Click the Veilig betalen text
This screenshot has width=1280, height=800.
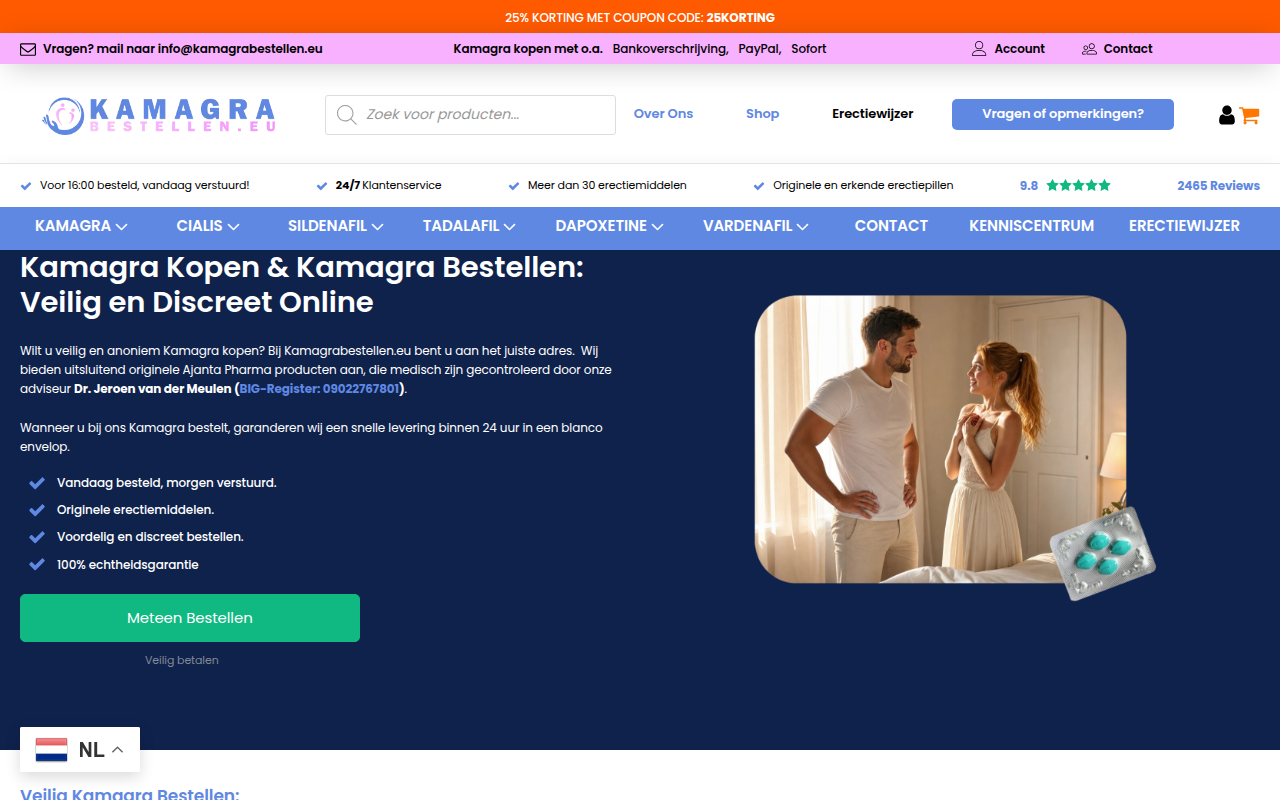(182, 660)
